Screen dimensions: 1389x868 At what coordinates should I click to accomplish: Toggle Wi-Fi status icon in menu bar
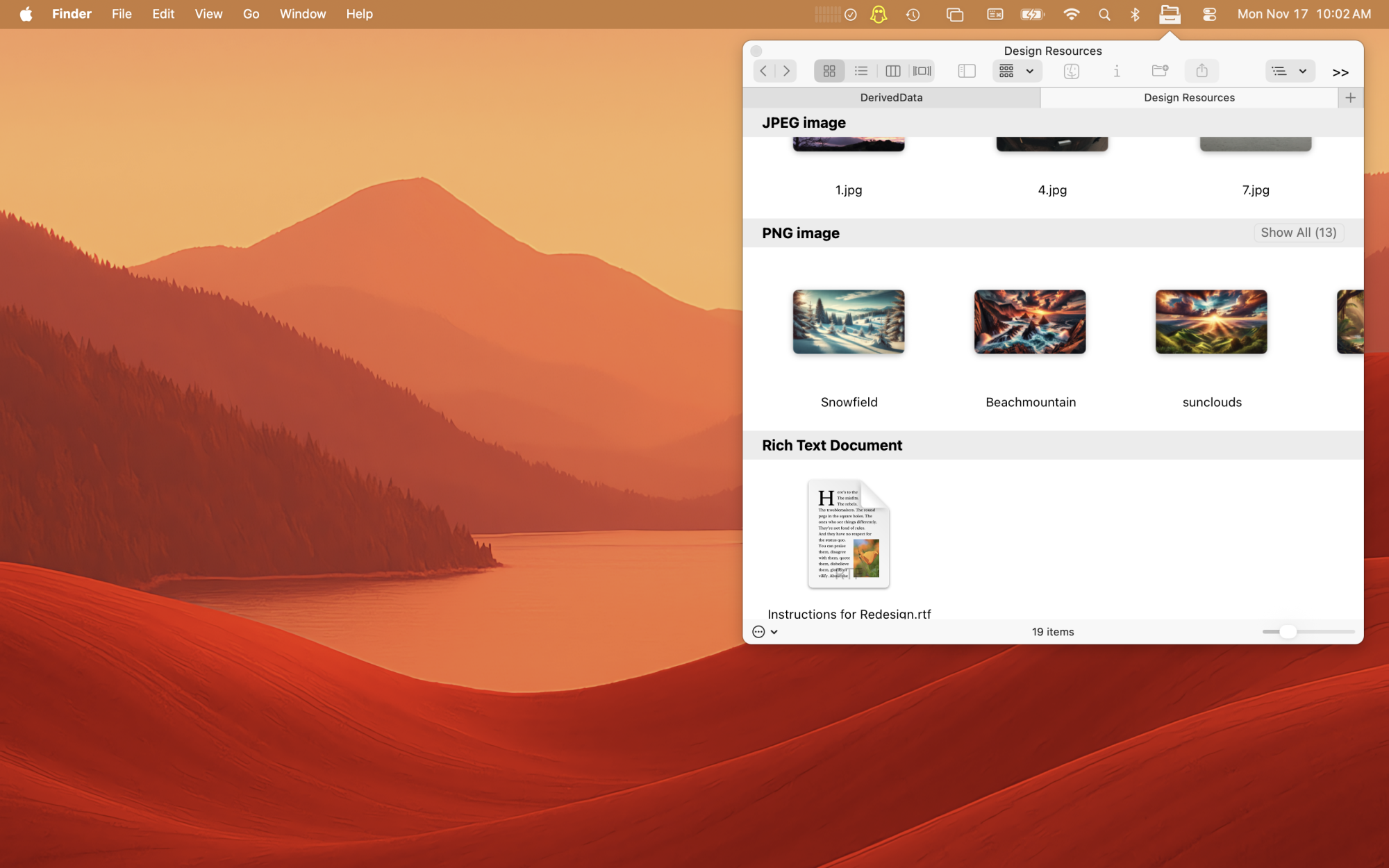click(x=1072, y=13)
